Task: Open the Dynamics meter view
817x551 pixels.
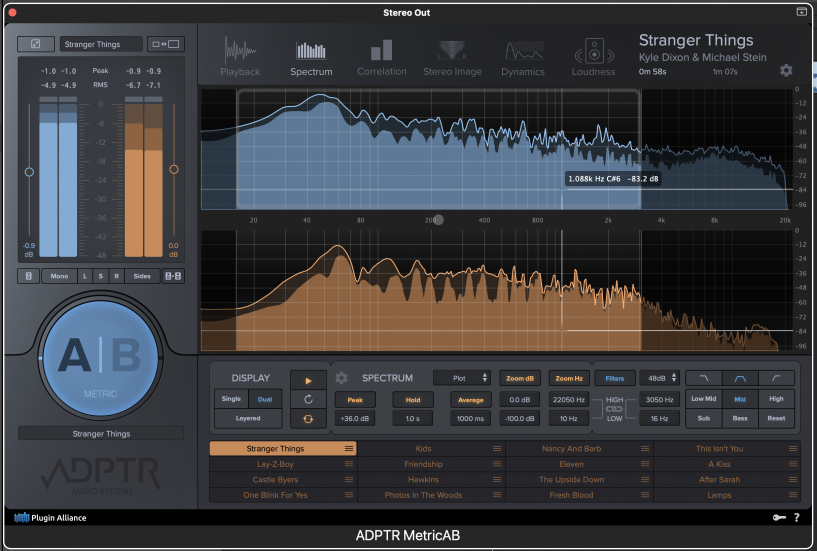Action: click(x=523, y=57)
